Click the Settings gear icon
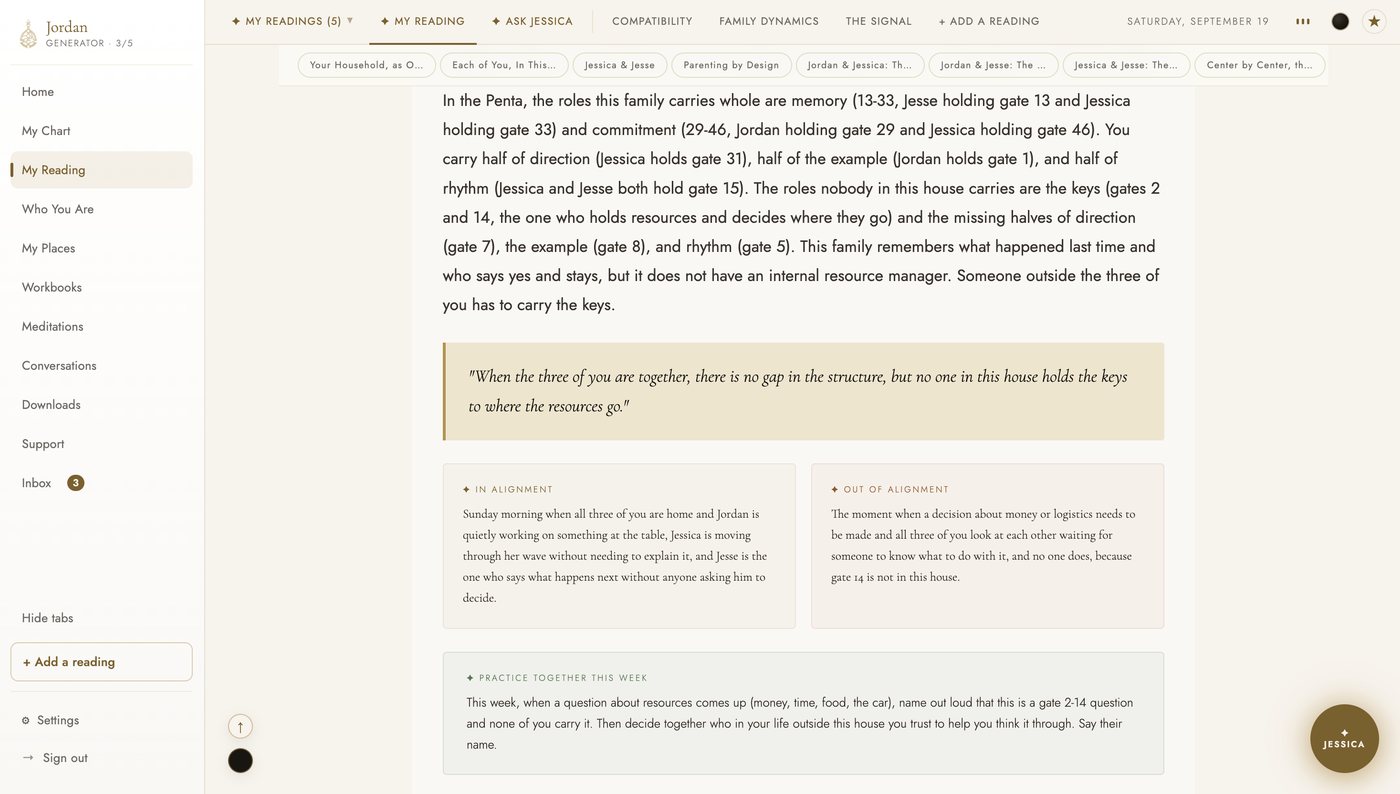Image resolution: width=1400 pixels, height=794 pixels. pyautogui.click(x=26, y=720)
